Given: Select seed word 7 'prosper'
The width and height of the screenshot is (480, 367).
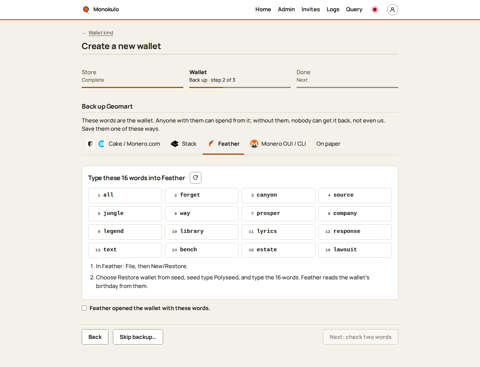Looking at the screenshot, I should (278, 213).
